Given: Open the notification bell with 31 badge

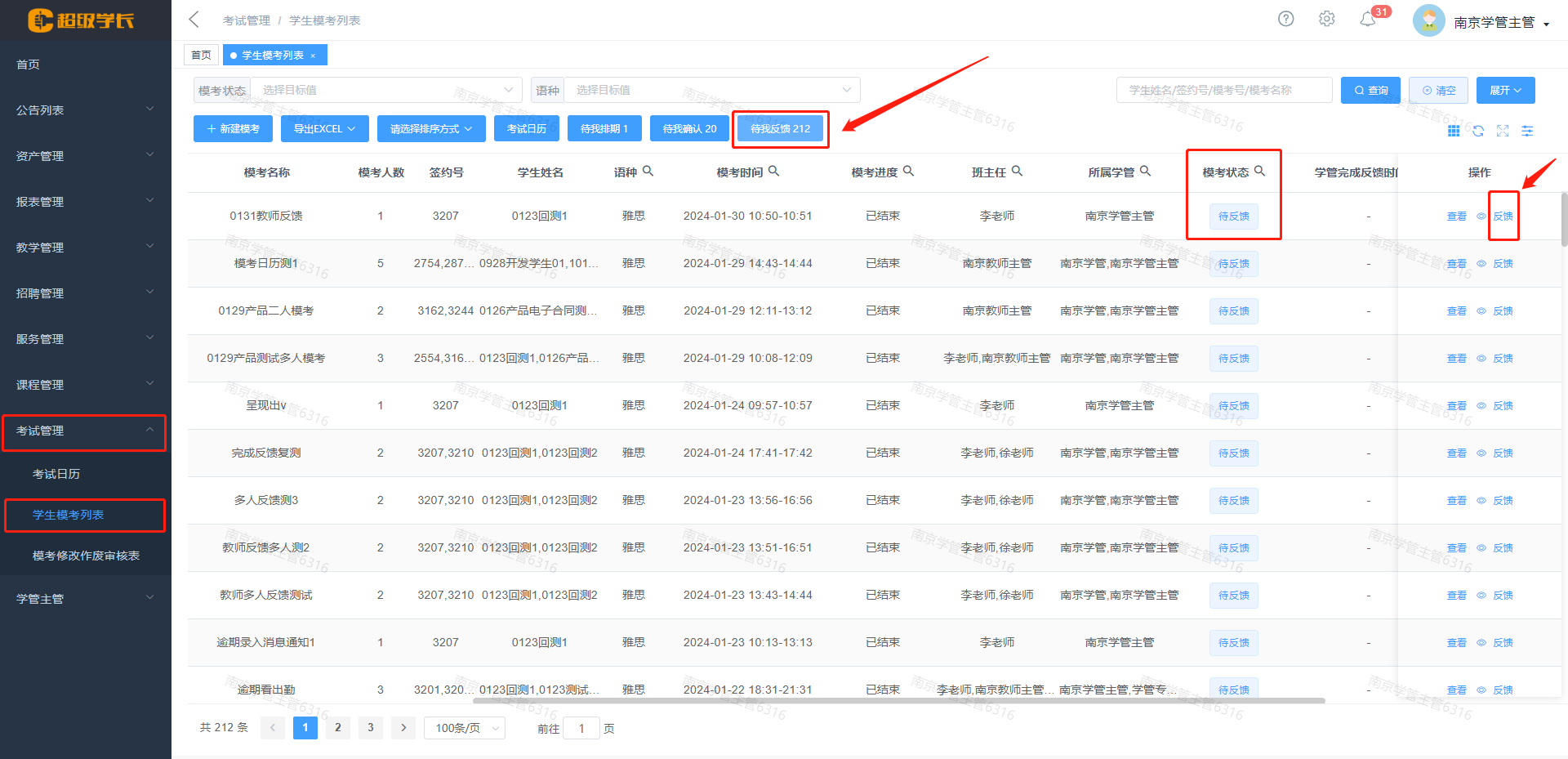Looking at the screenshot, I should click(1368, 20).
